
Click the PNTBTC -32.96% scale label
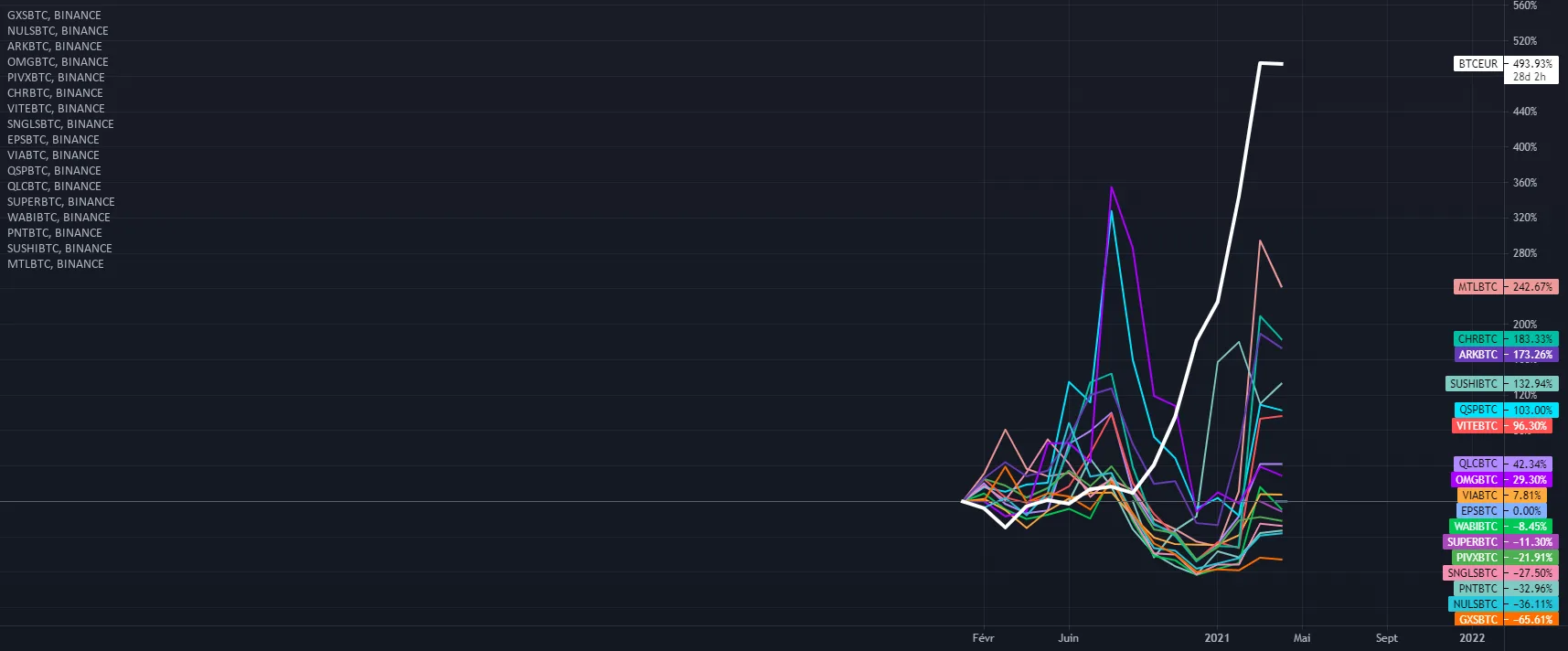[1506, 589]
